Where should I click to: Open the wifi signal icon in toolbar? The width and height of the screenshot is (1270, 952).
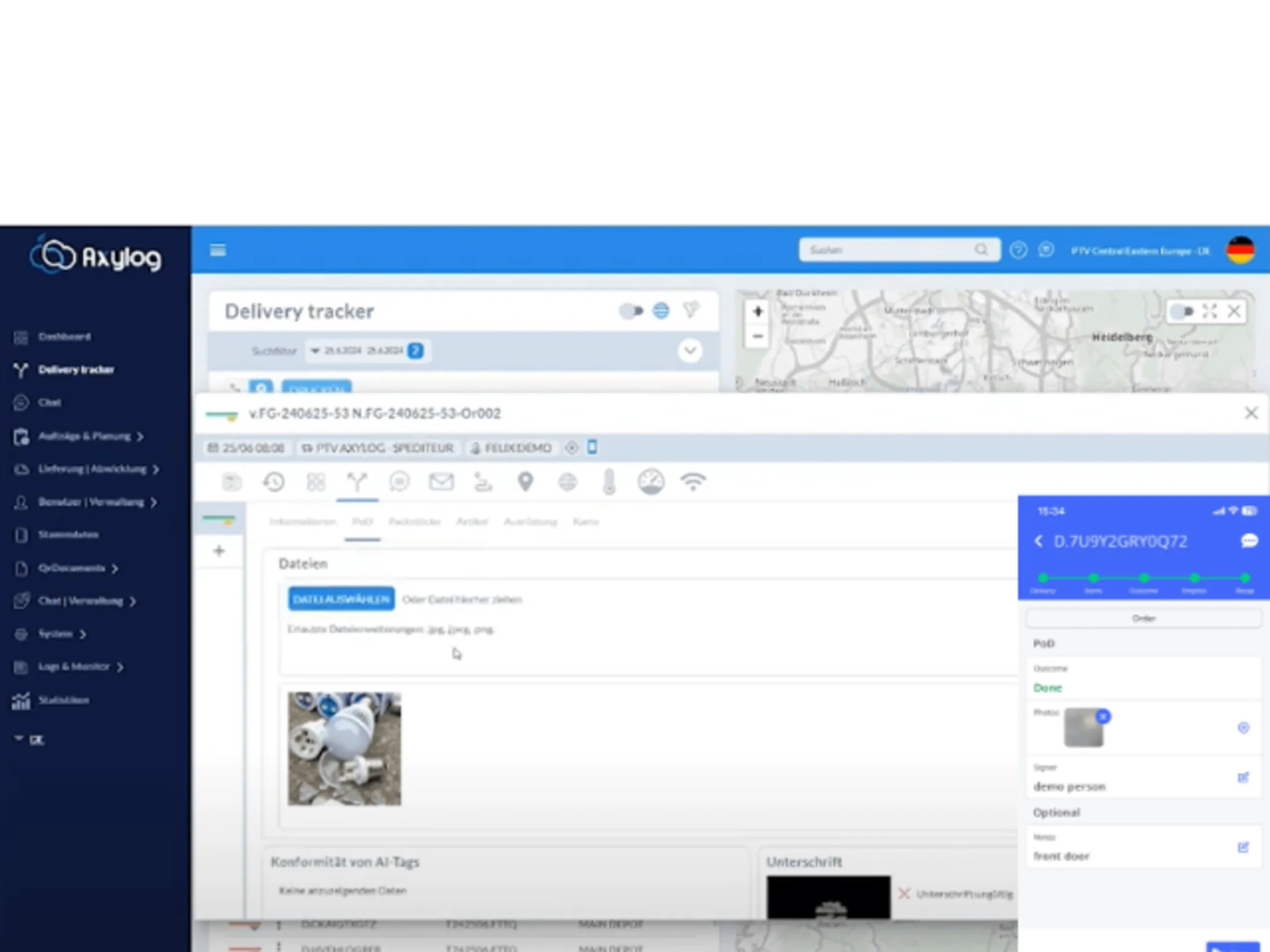pyautogui.click(x=693, y=482)
